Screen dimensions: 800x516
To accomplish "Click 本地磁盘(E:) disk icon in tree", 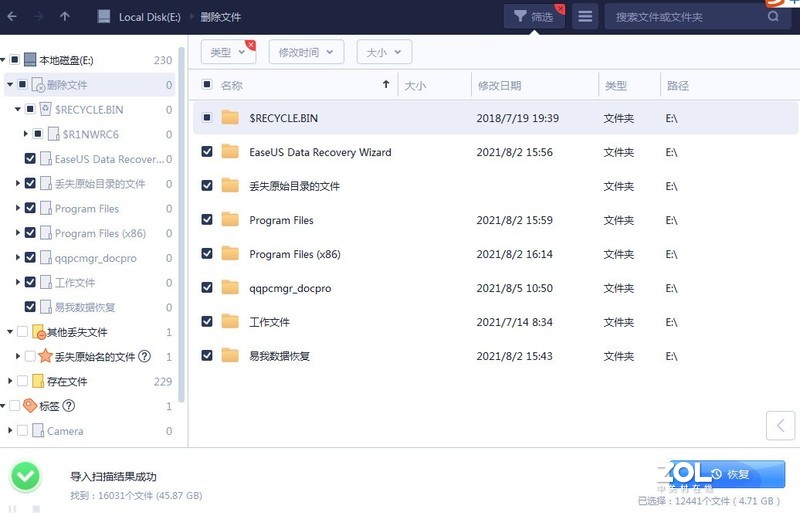I will [30, 60].
